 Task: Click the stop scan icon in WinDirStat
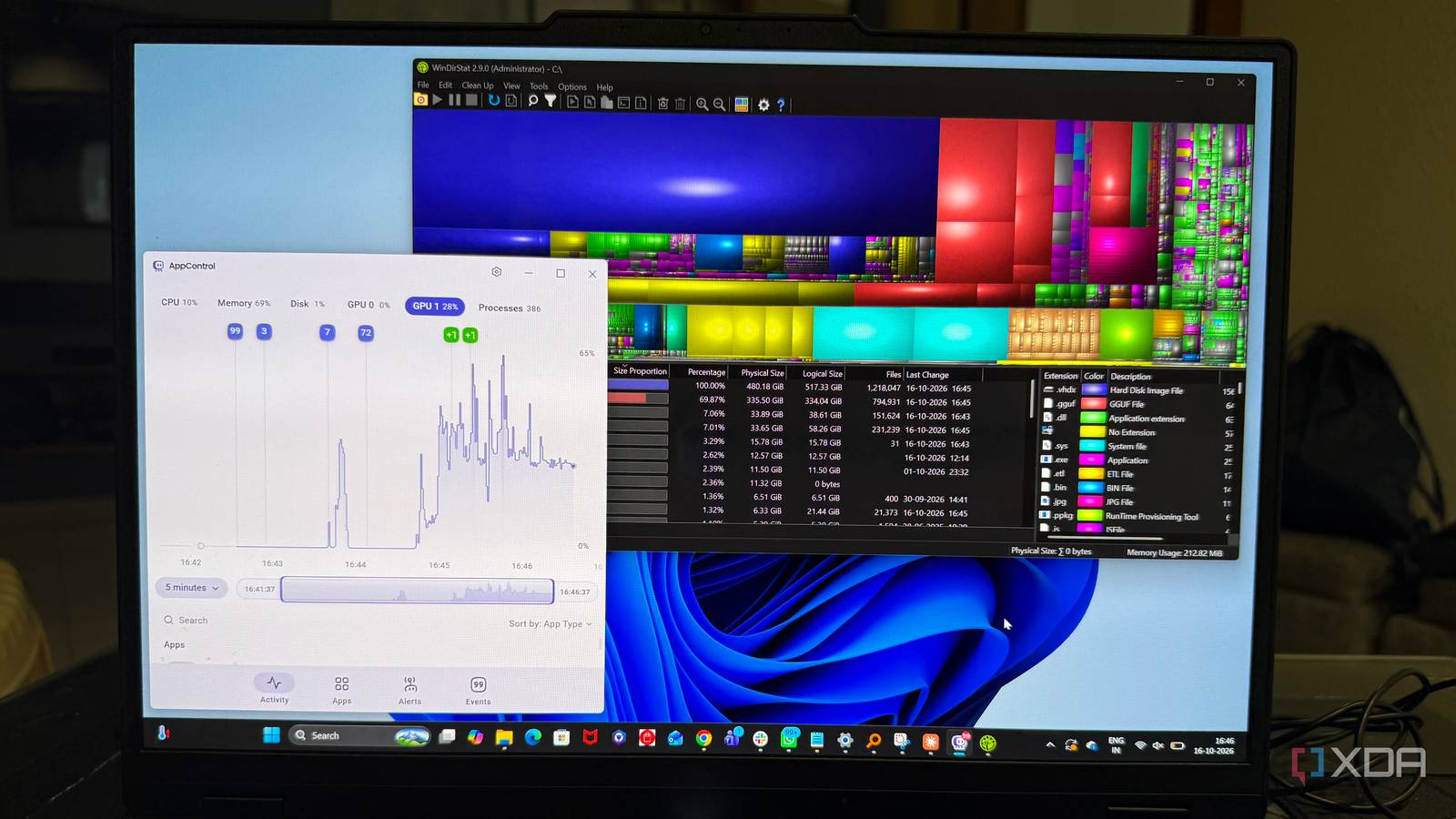pos(471,100)
